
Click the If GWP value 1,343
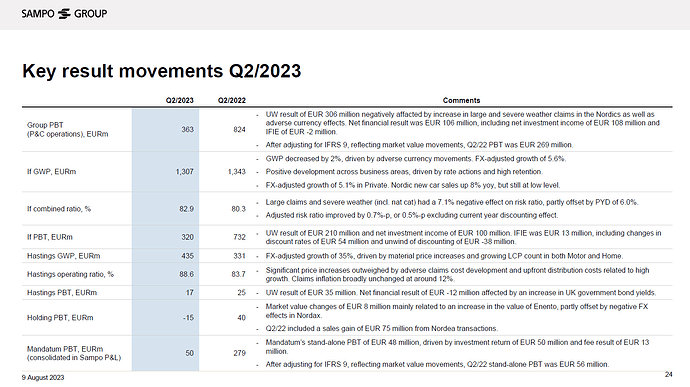237,172
